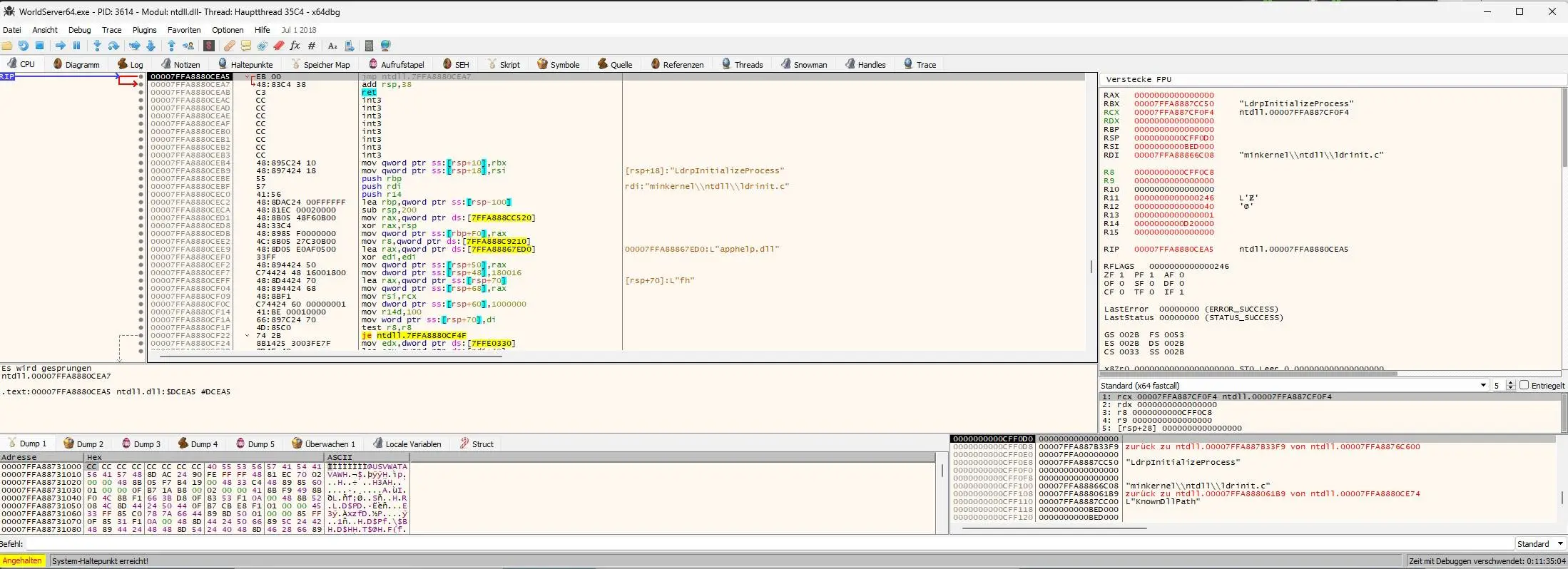Switch to the Locale Variablen tab
Viewport: 1568px width, 569px height.
(x=407, y=444)
